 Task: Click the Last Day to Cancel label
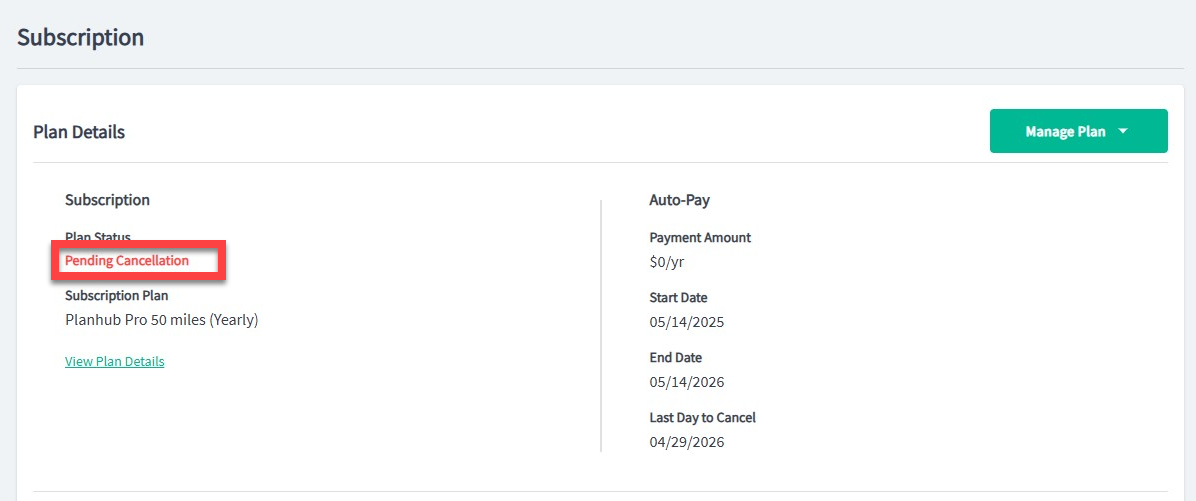click(x=702, y=417)
